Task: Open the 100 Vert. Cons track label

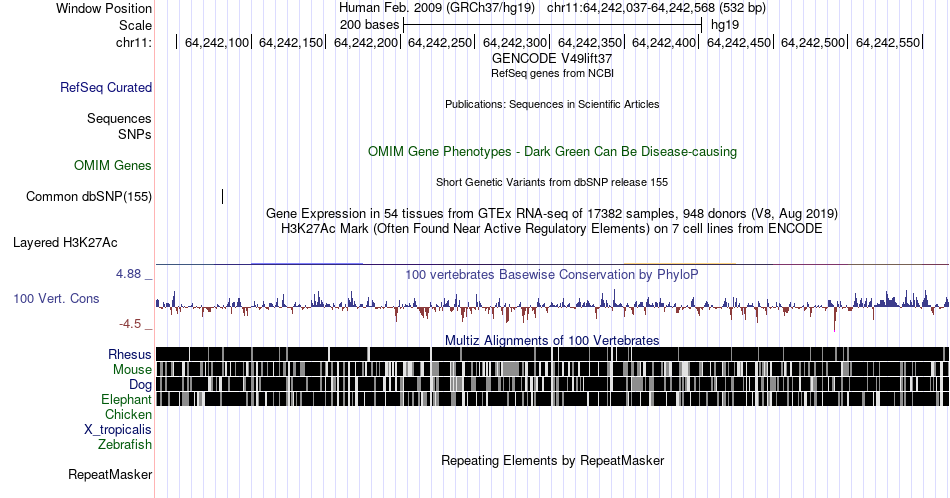Action: (56, 299)
